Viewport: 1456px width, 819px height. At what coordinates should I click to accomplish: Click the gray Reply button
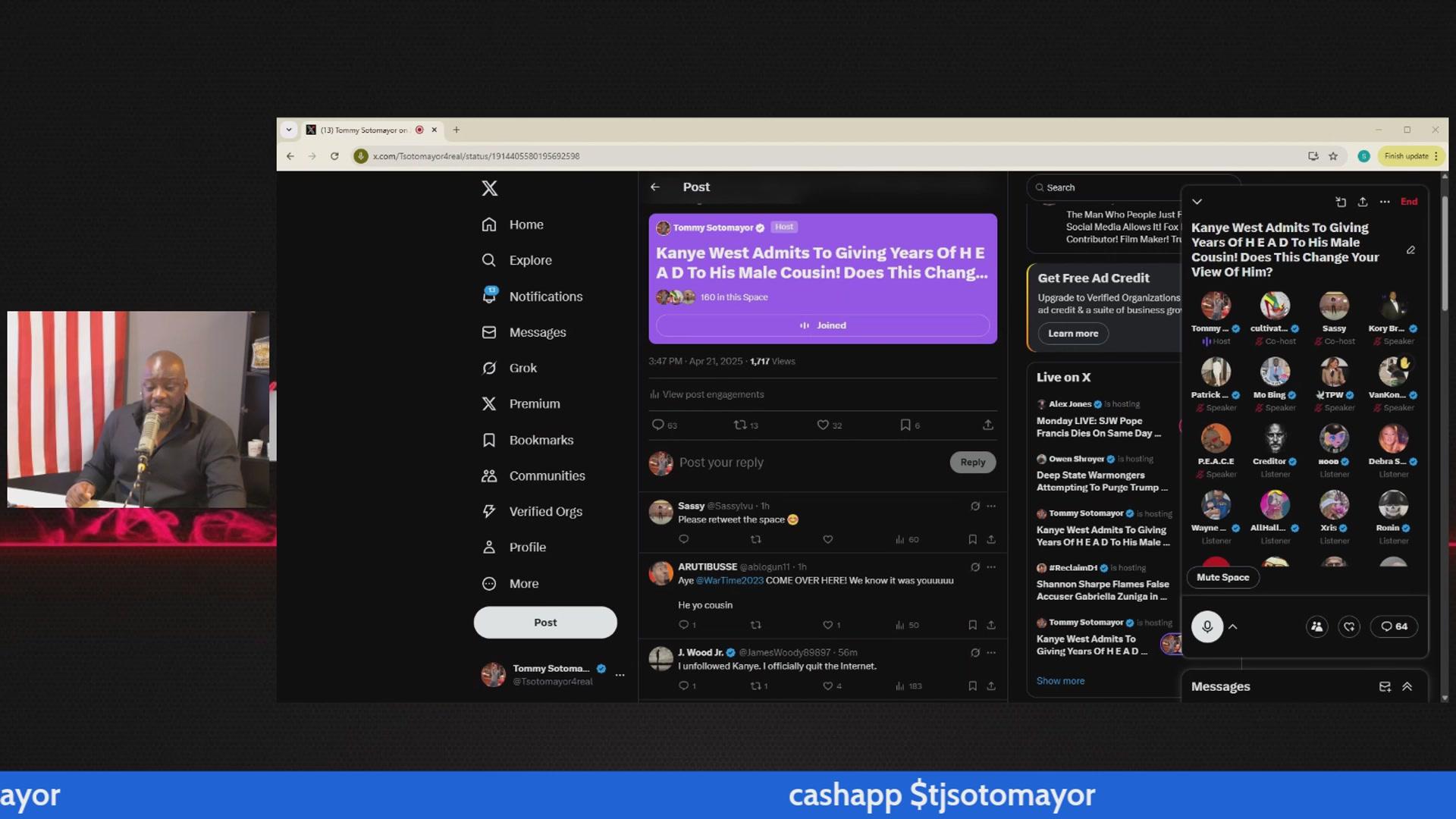click(973, 462)
